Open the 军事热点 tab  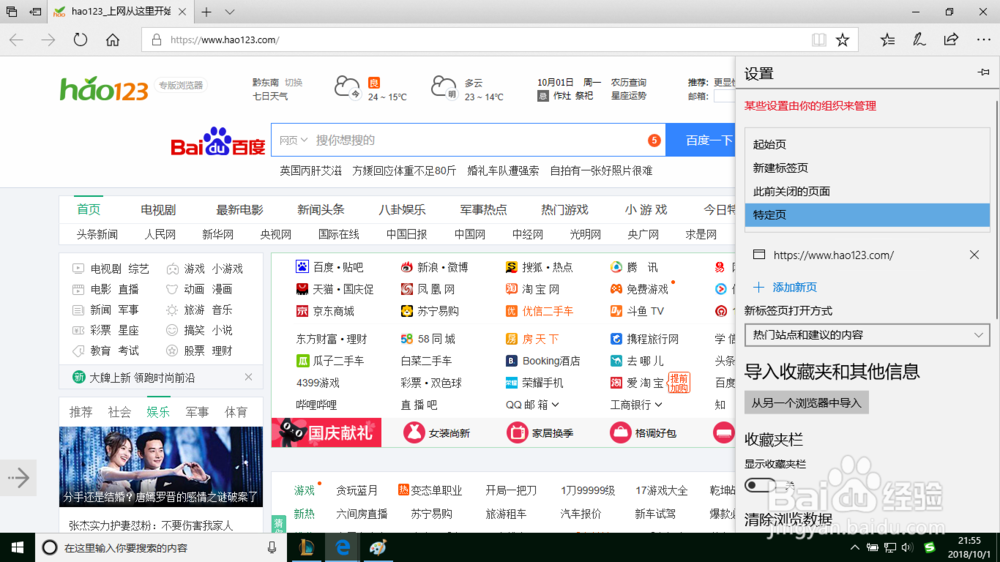[483, 210]
